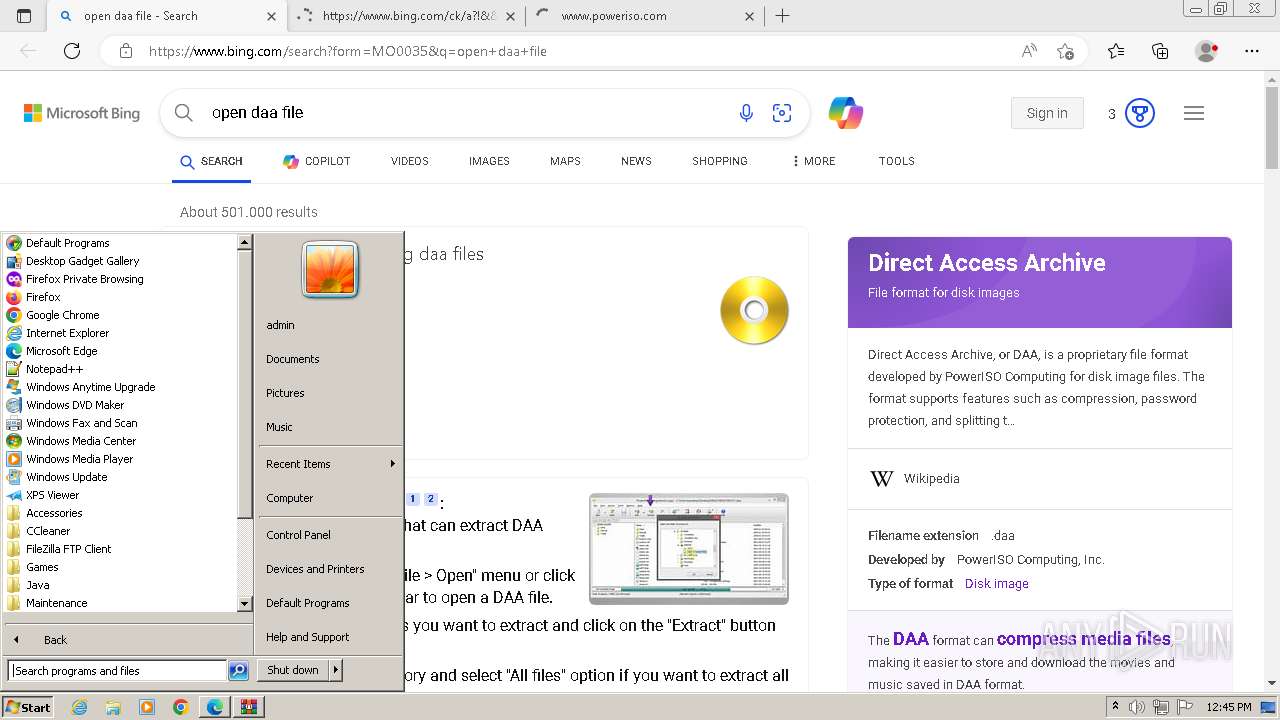This screenshot has height=720, width=1280.
Task: Expand the Games folder
Action: point(42,567)
